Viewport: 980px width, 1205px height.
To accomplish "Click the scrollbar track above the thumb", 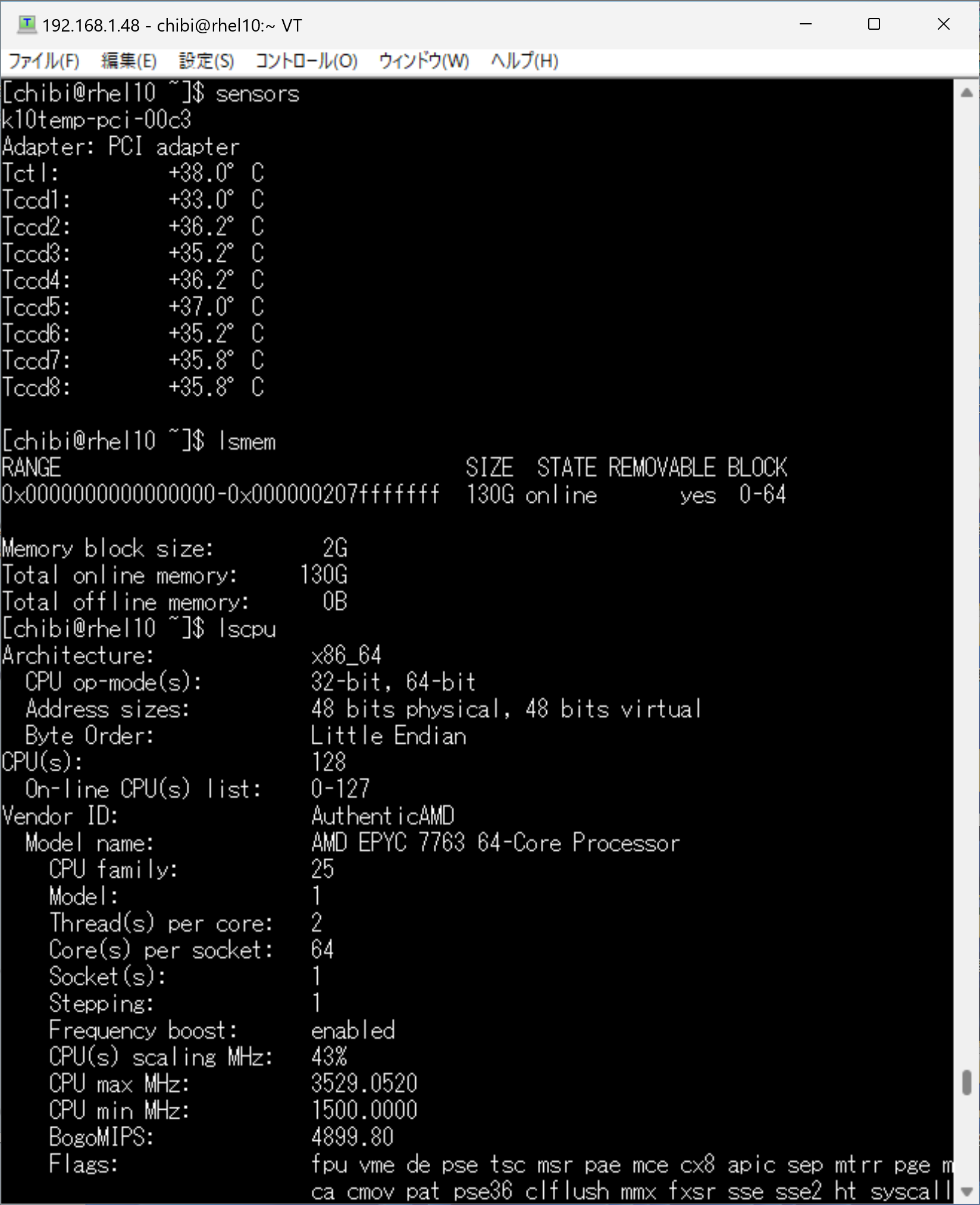I will tap(967, 583).
